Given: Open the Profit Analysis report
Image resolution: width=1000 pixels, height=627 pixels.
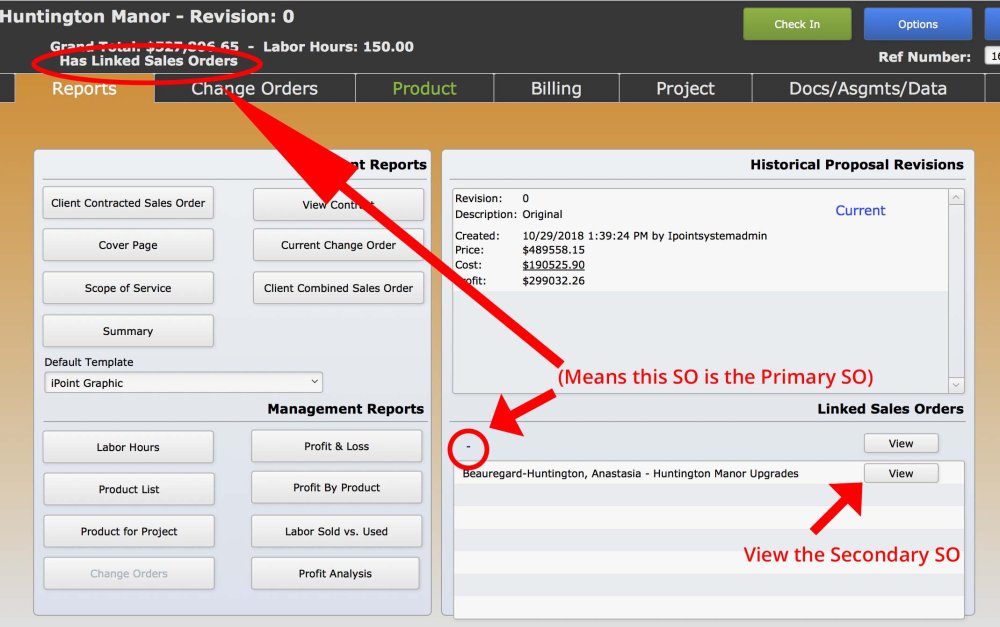Looking at the screenshot, I should [335, 573].
